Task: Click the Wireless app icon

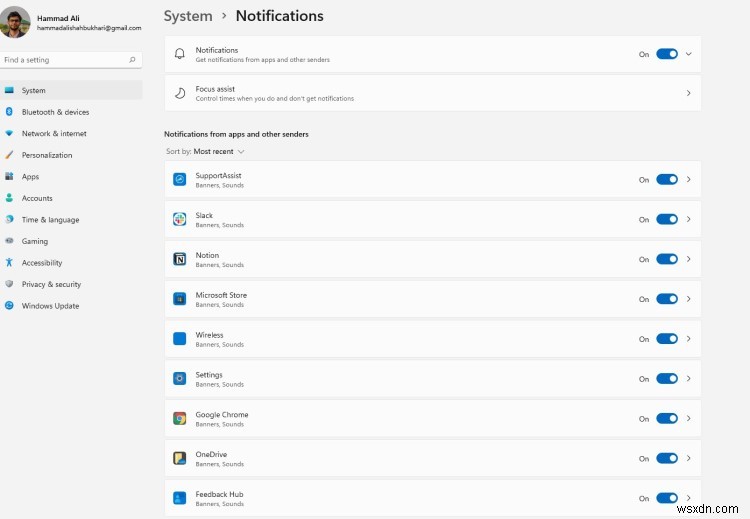Action: pyautogui.click(x=179, y=339)
